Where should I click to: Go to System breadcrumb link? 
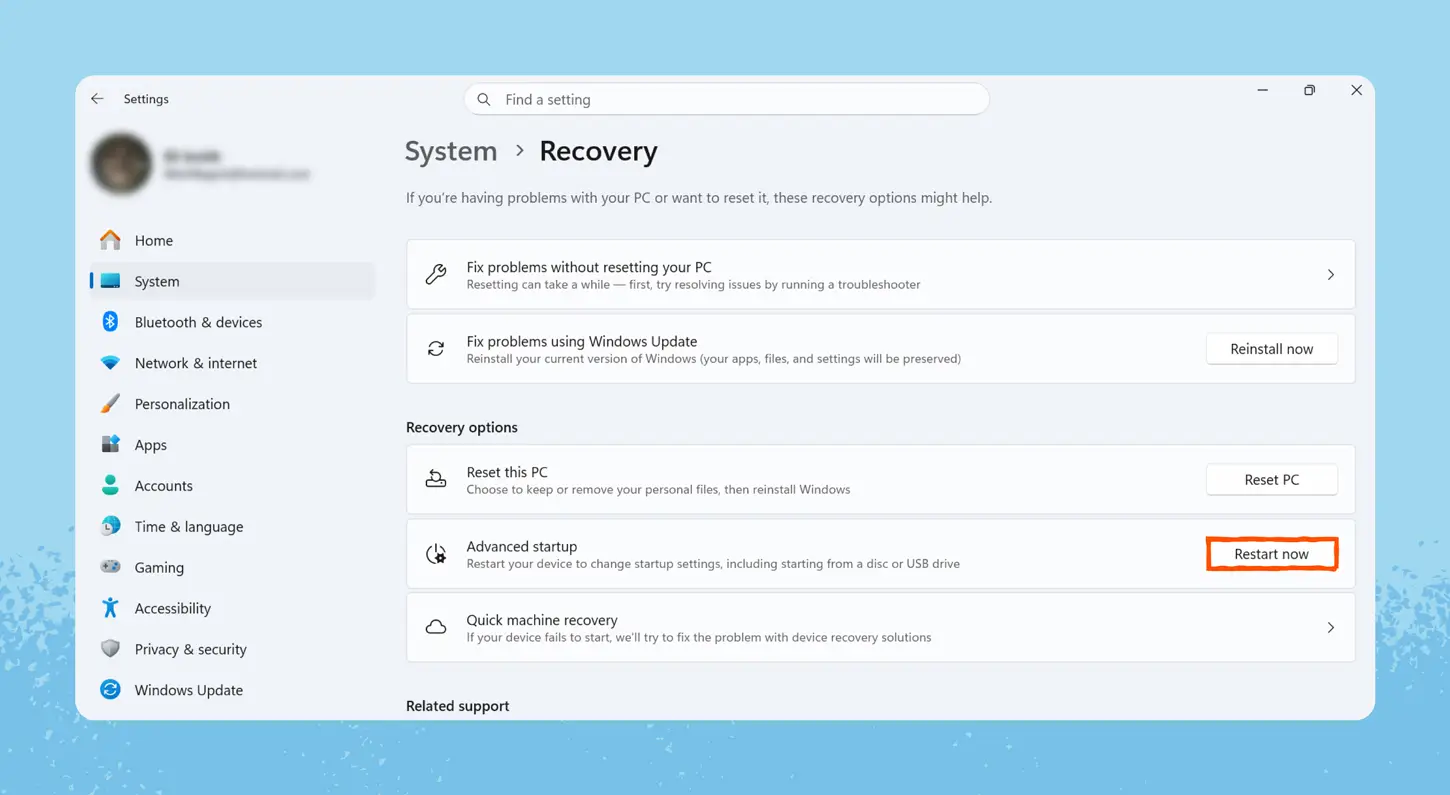451,151
